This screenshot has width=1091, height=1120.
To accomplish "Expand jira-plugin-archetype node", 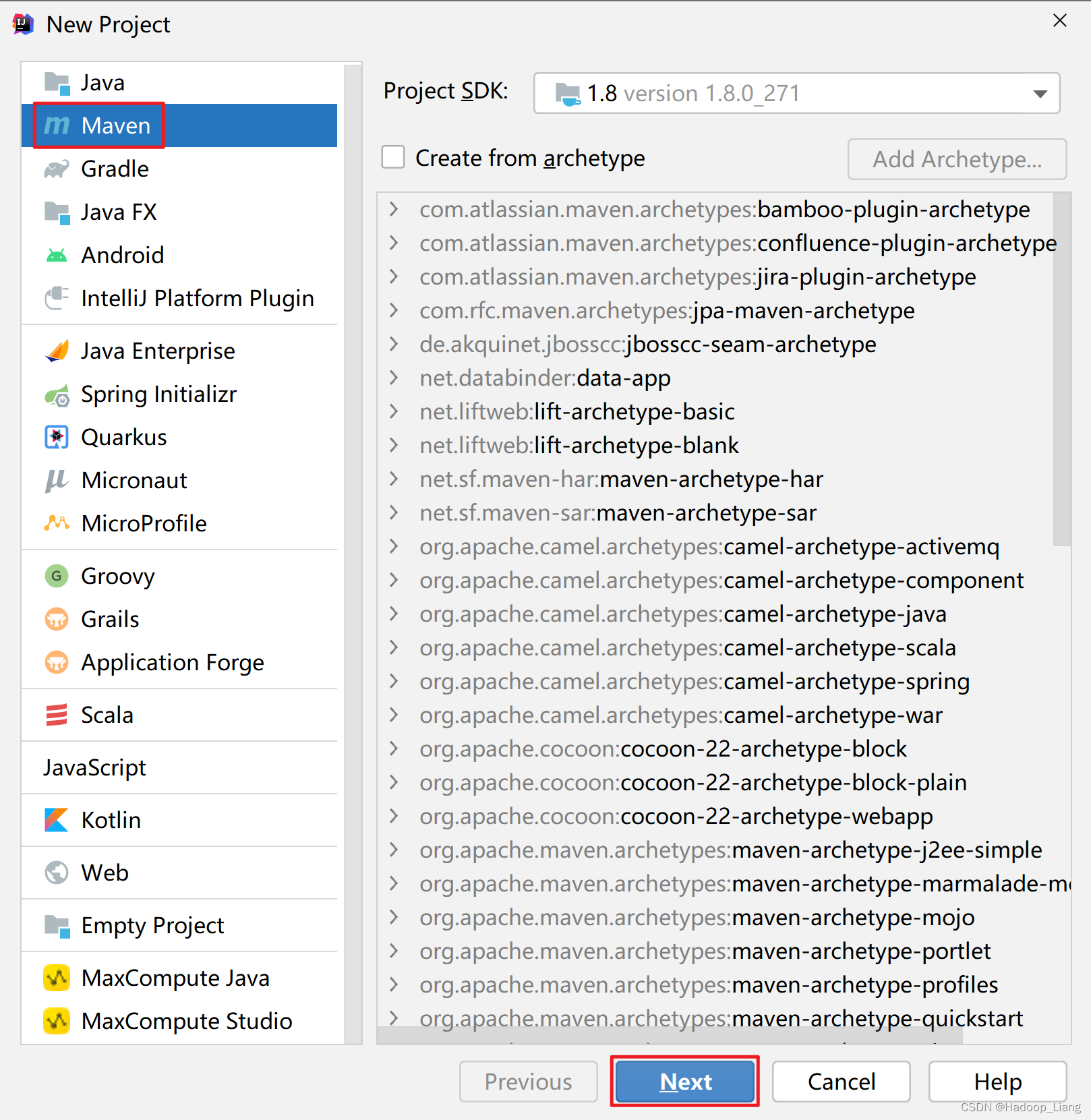I will click(x=394, y=276).
